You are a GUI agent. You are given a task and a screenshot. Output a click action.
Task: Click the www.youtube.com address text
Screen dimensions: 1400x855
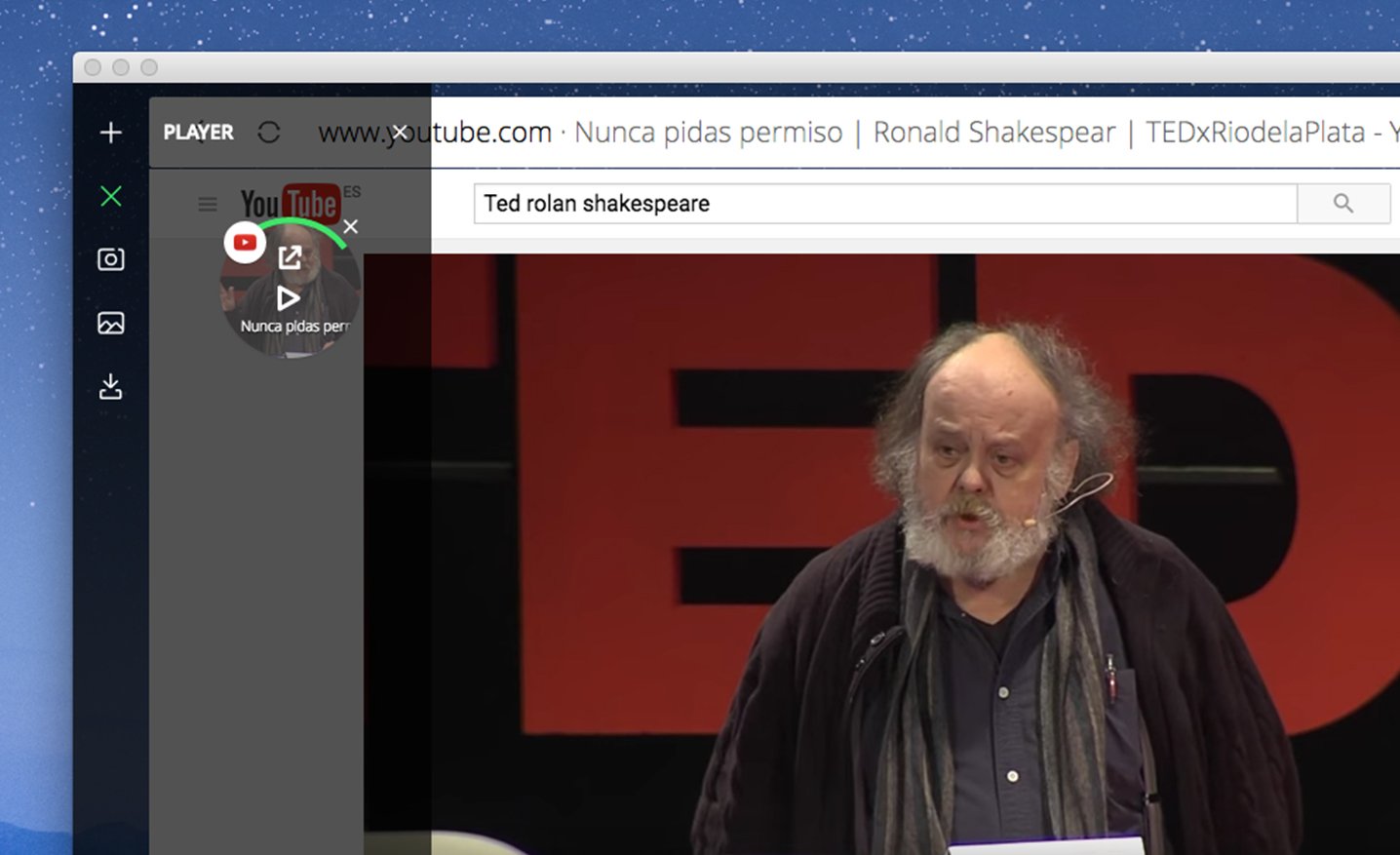pyautogui.click(x=435, y=133)
